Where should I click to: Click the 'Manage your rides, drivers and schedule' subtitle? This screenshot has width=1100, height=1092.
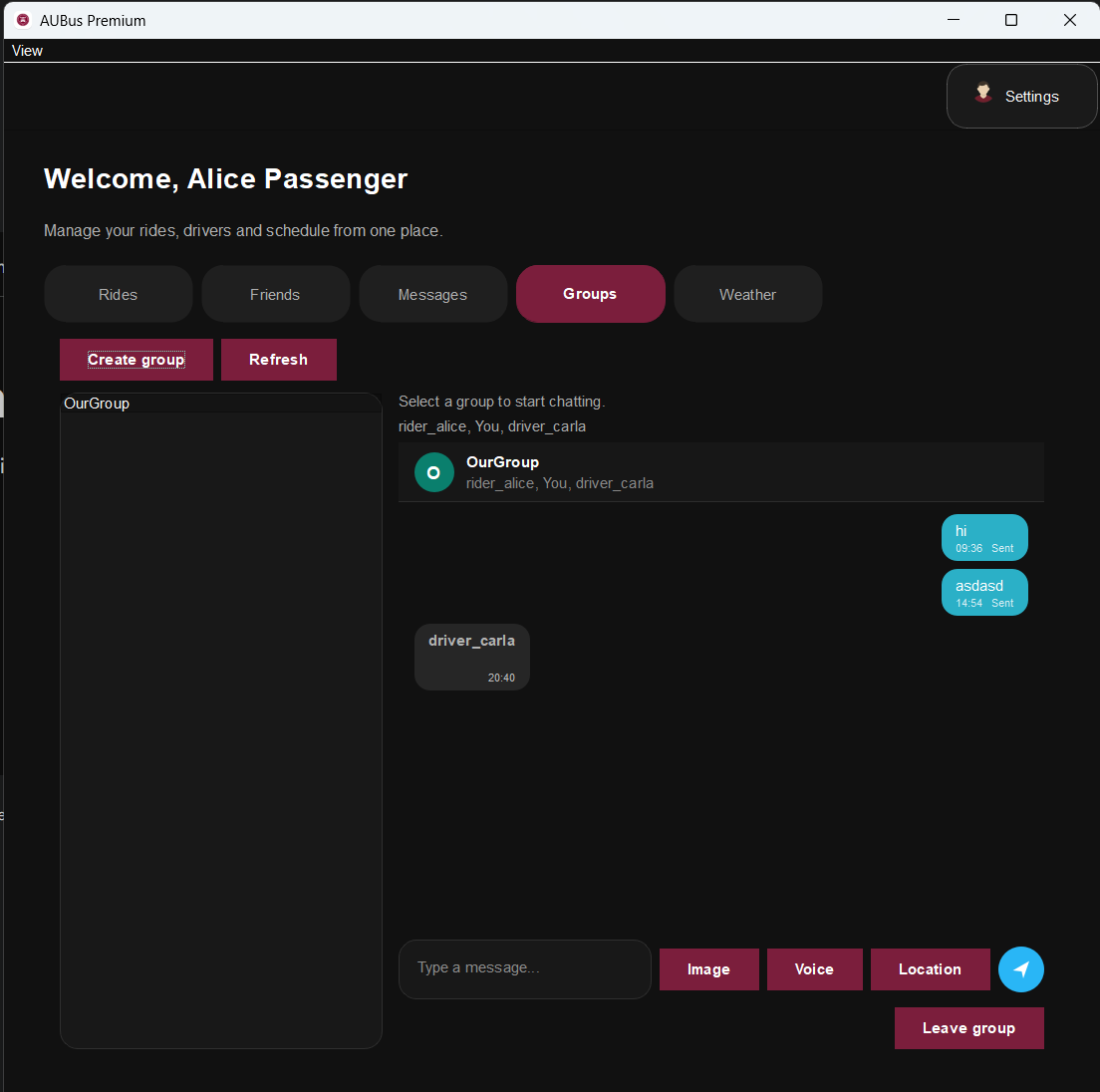click(x=243, y=231)
